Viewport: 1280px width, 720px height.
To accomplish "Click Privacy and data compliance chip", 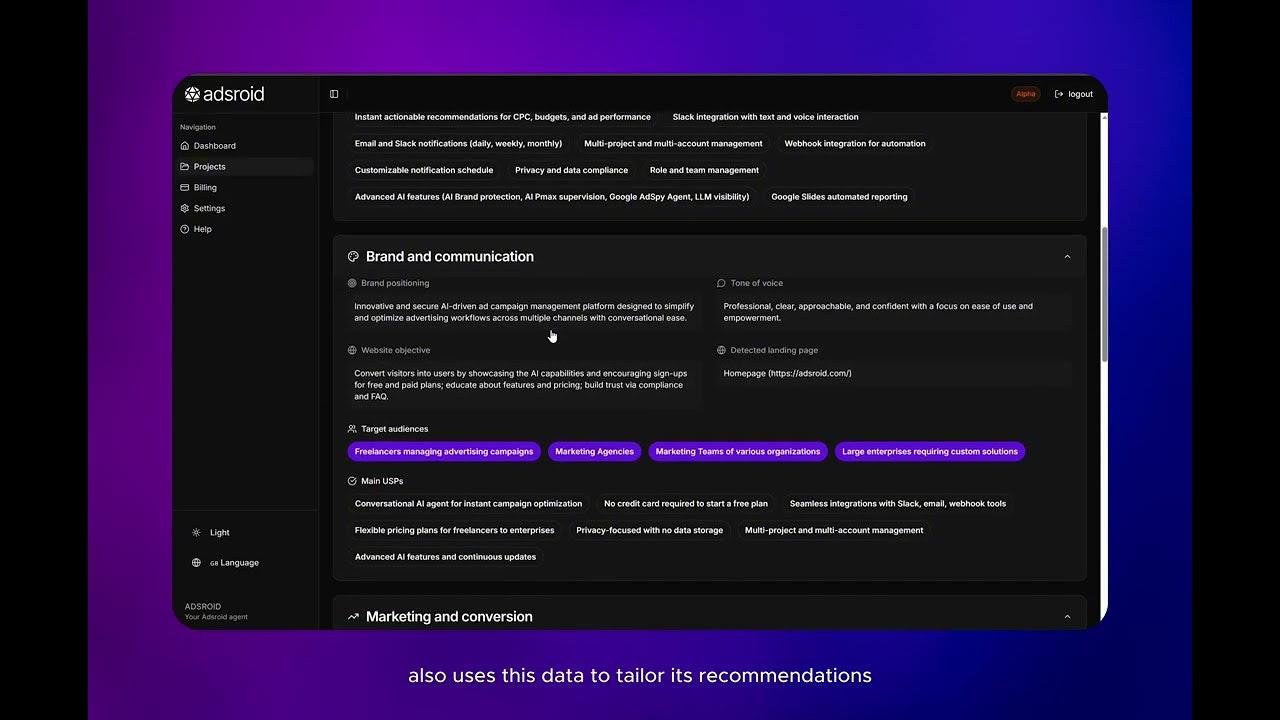I will point(572,171).
